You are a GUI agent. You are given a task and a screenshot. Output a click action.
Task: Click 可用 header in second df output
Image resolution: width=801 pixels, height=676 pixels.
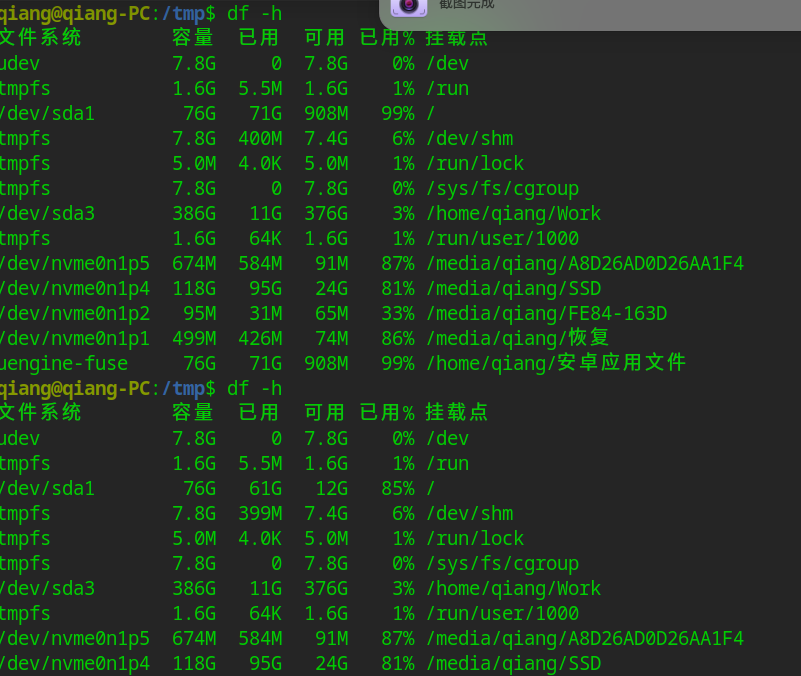click(324, 412)
